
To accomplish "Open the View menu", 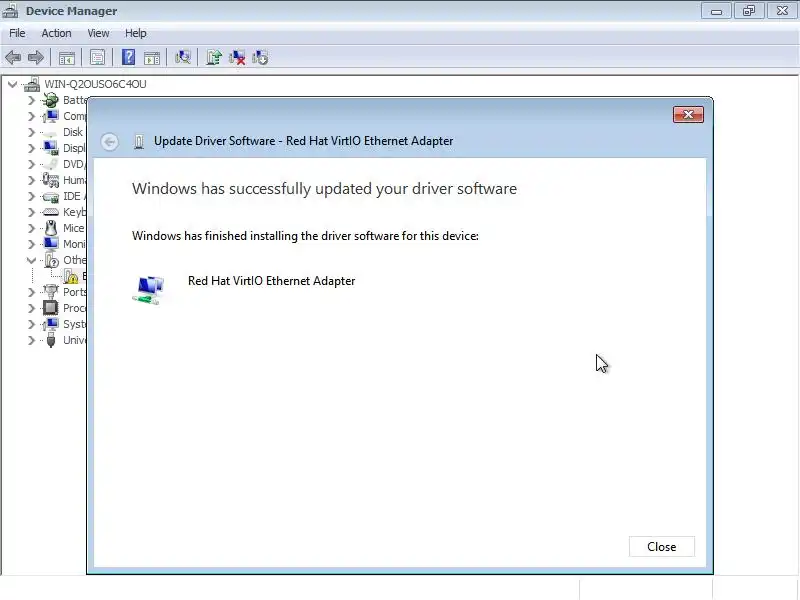I will [x=98, y=33].
